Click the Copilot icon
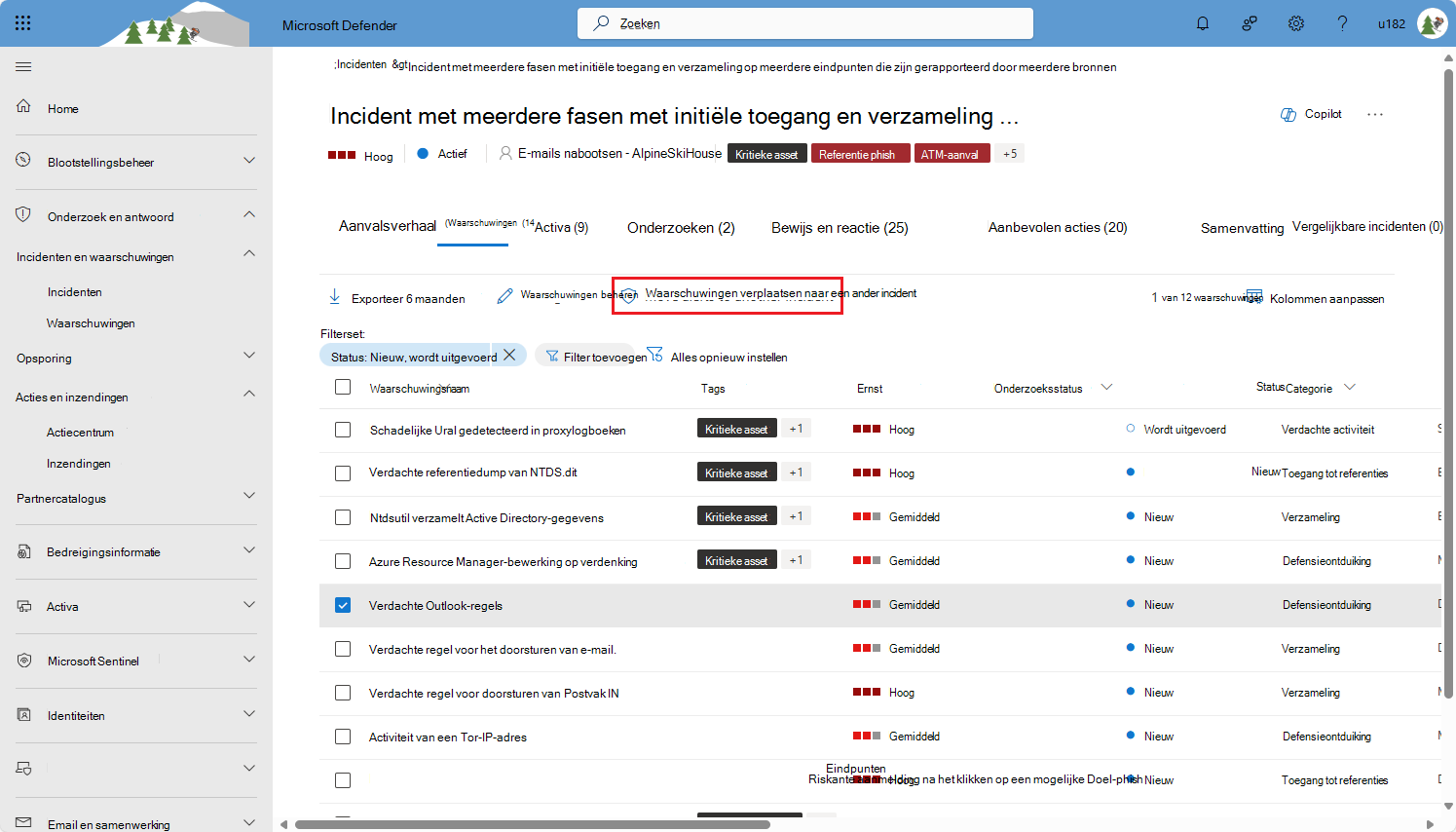Screen dimensions: 1456x832 click(x=1288, y=115)
